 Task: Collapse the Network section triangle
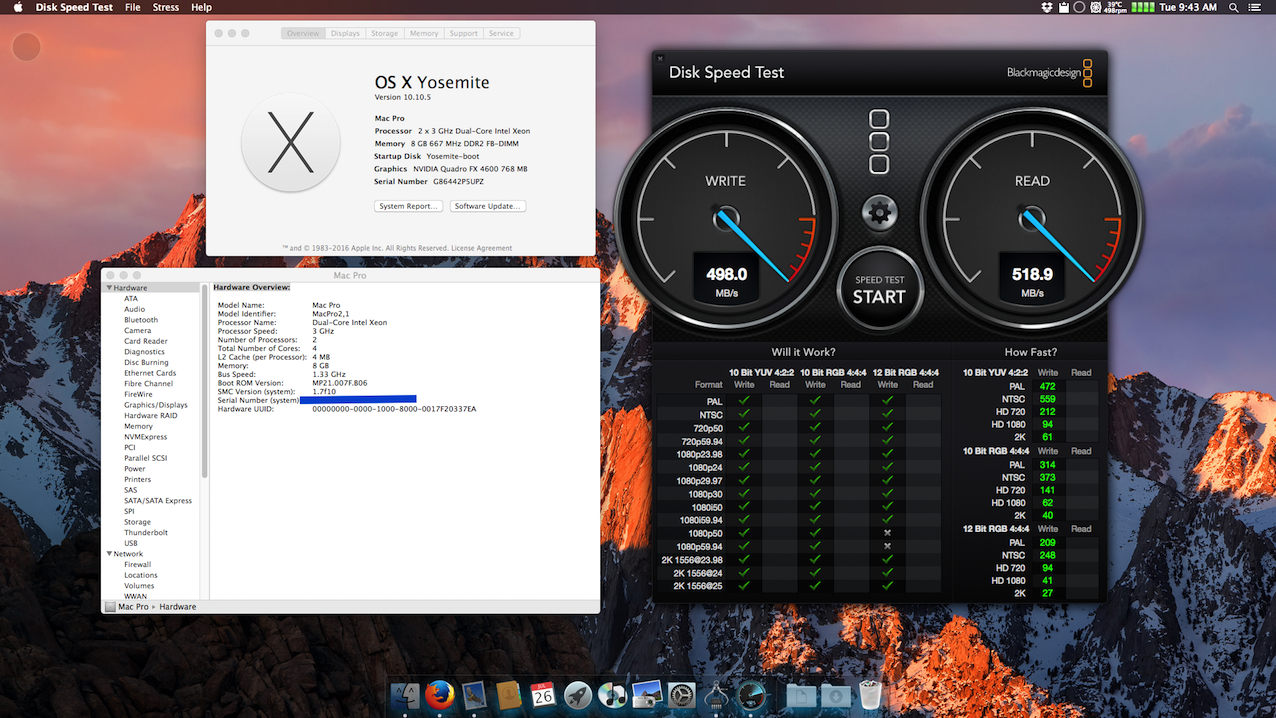coord(109,554)
